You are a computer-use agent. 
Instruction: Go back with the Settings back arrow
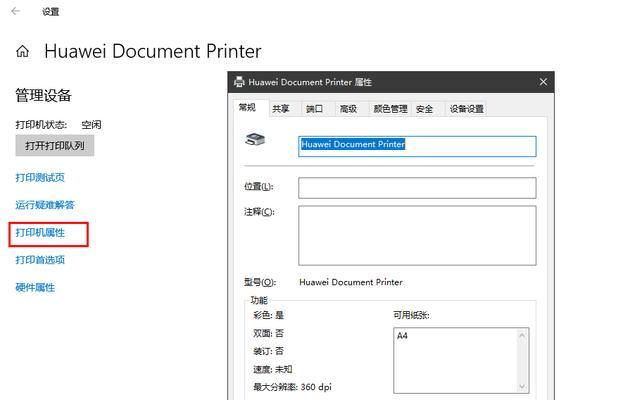[x=16, y=11]
